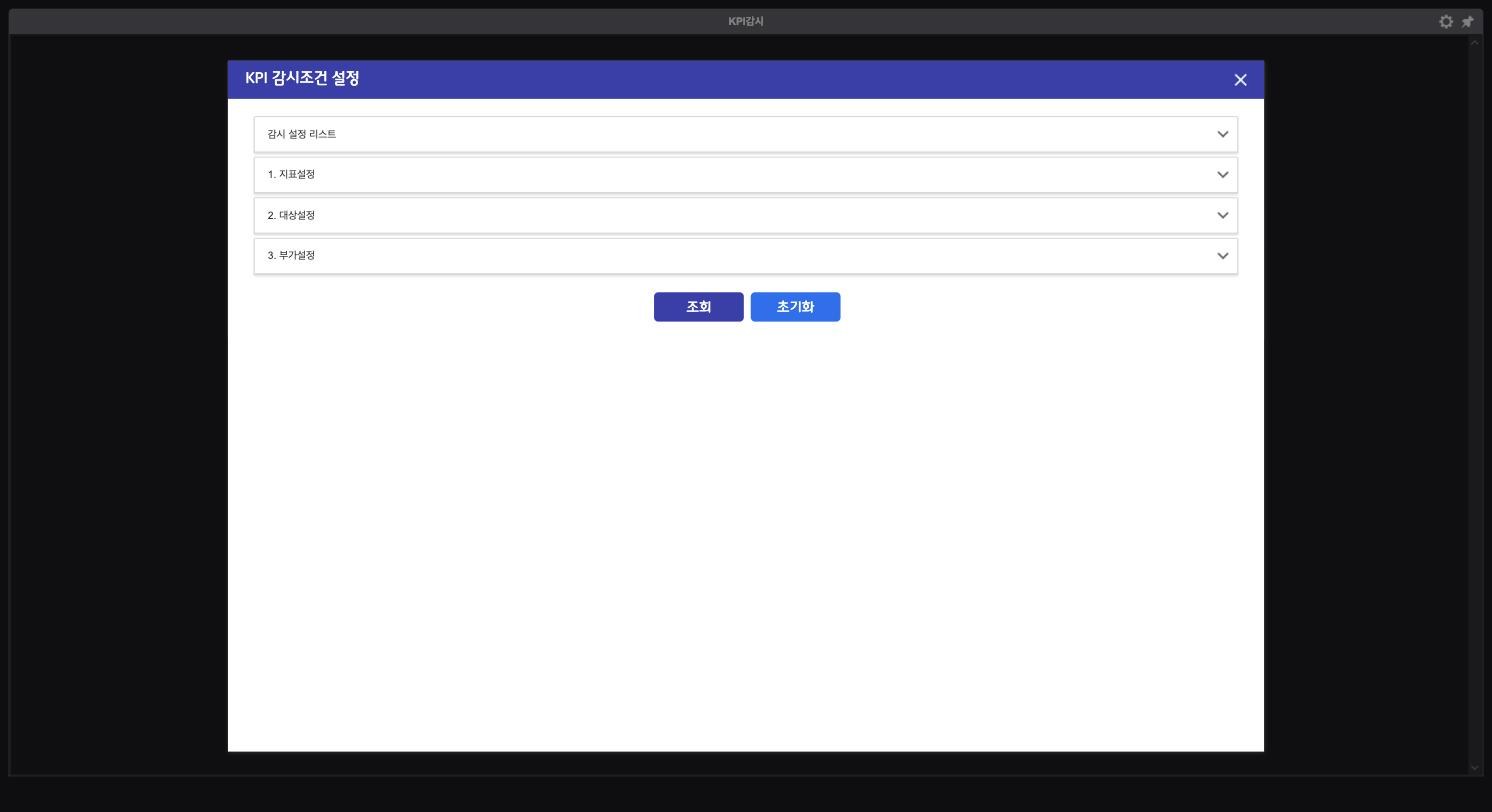Expand 1. 지표설정 using its chevron arrow

(x=1222, y=175)
